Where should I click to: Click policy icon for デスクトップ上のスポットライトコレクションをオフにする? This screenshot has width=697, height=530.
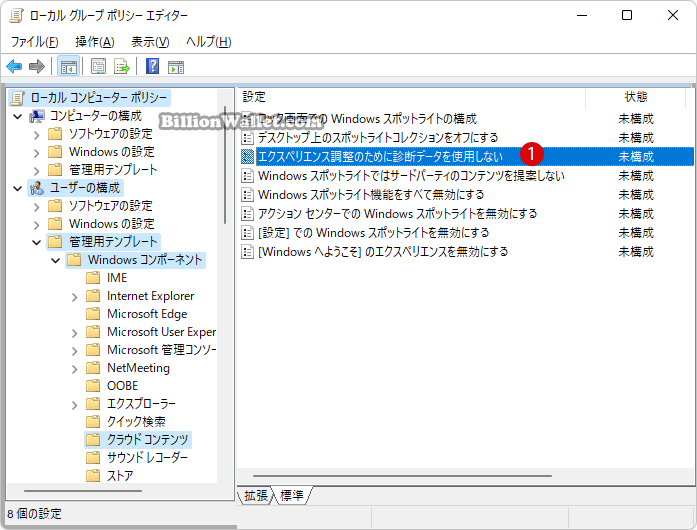coord(247,137)
